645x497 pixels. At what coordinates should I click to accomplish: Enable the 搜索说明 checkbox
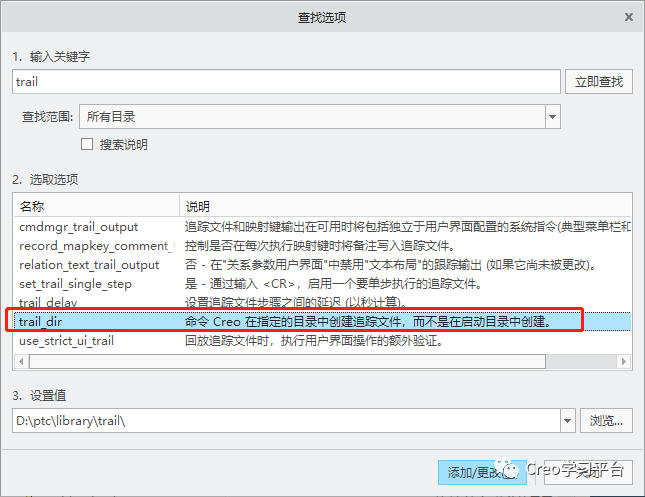point(87,144)
